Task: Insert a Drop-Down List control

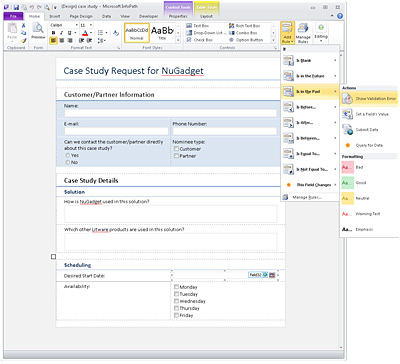Action: (205, 33)
